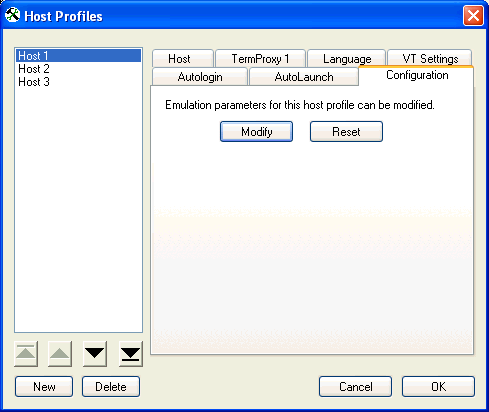
Task: Switch to the Language tab
Action: (347, 59)
